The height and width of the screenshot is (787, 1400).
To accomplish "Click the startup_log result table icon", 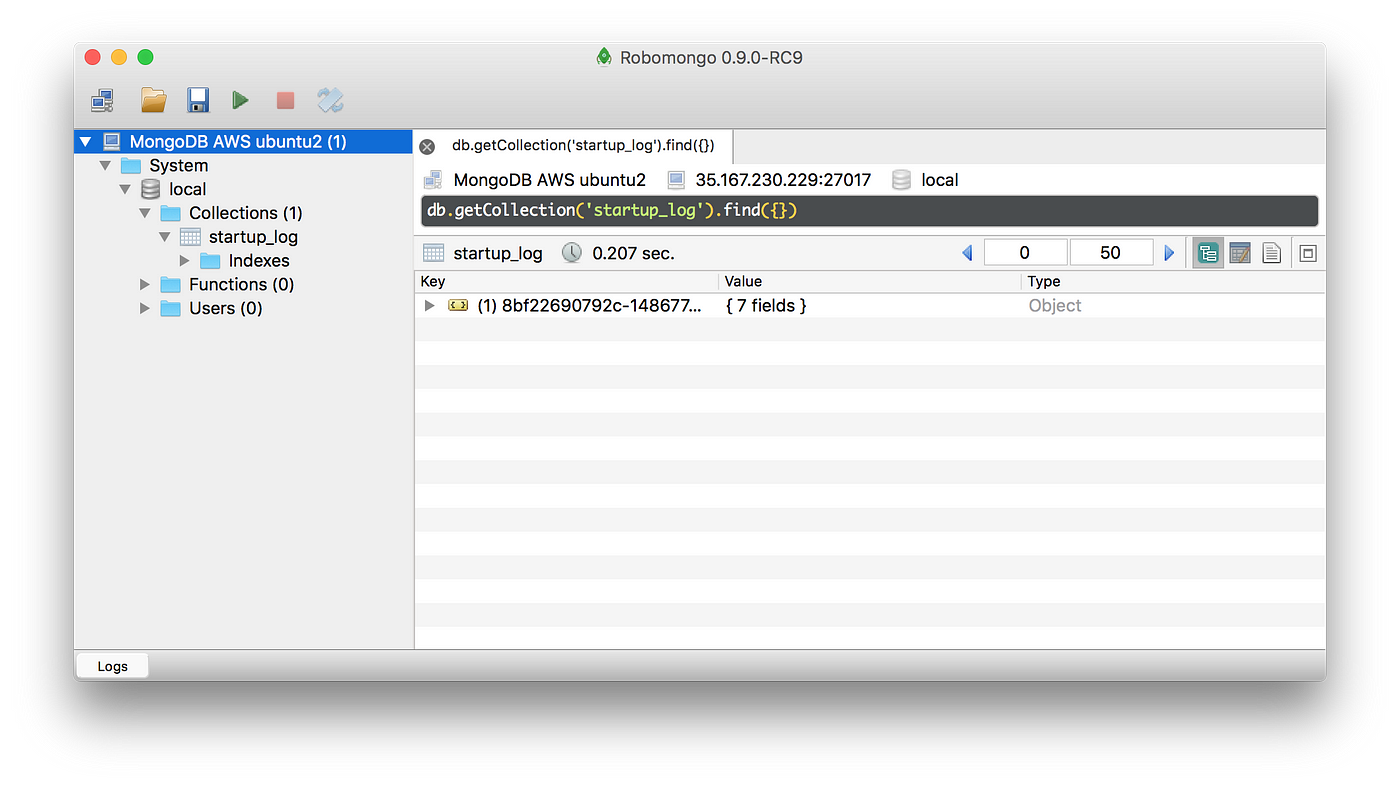I will coord(433,253).
